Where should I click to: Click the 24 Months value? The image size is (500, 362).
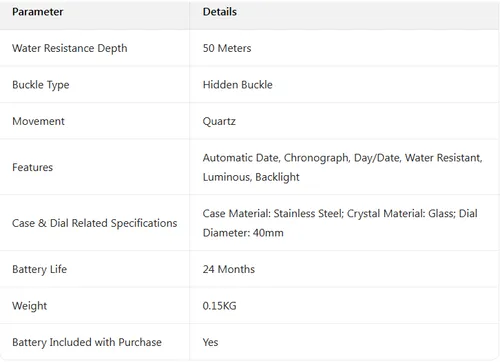[229, 269]
